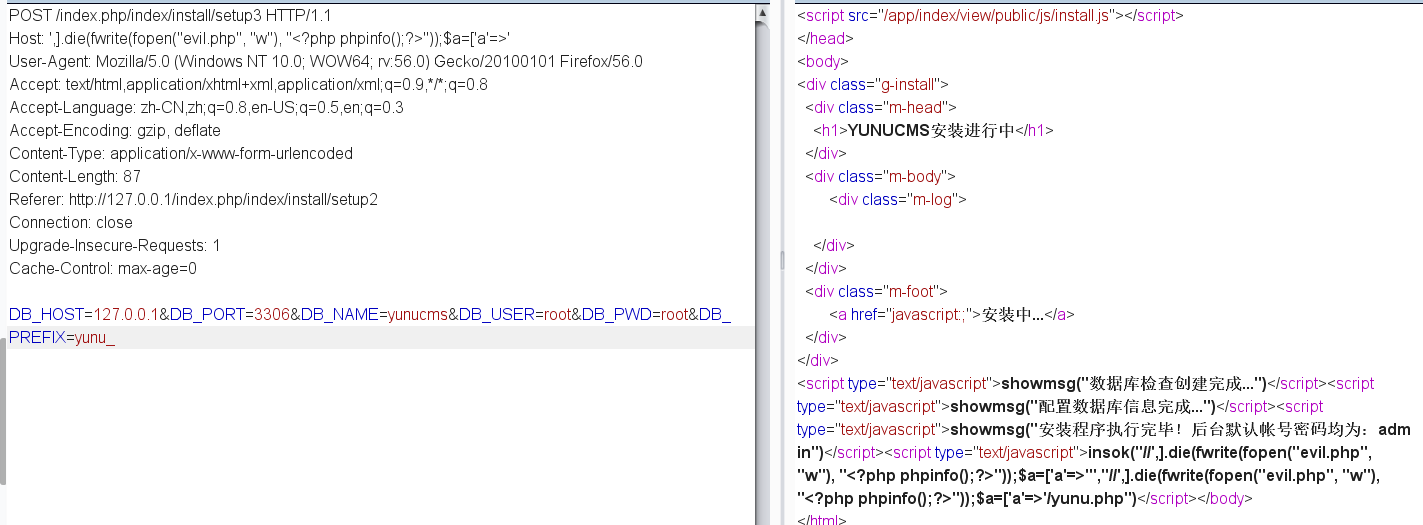
Task: Select the Accept-Encoding: gzip, deflate line
Action: click(x=115, y=131)
